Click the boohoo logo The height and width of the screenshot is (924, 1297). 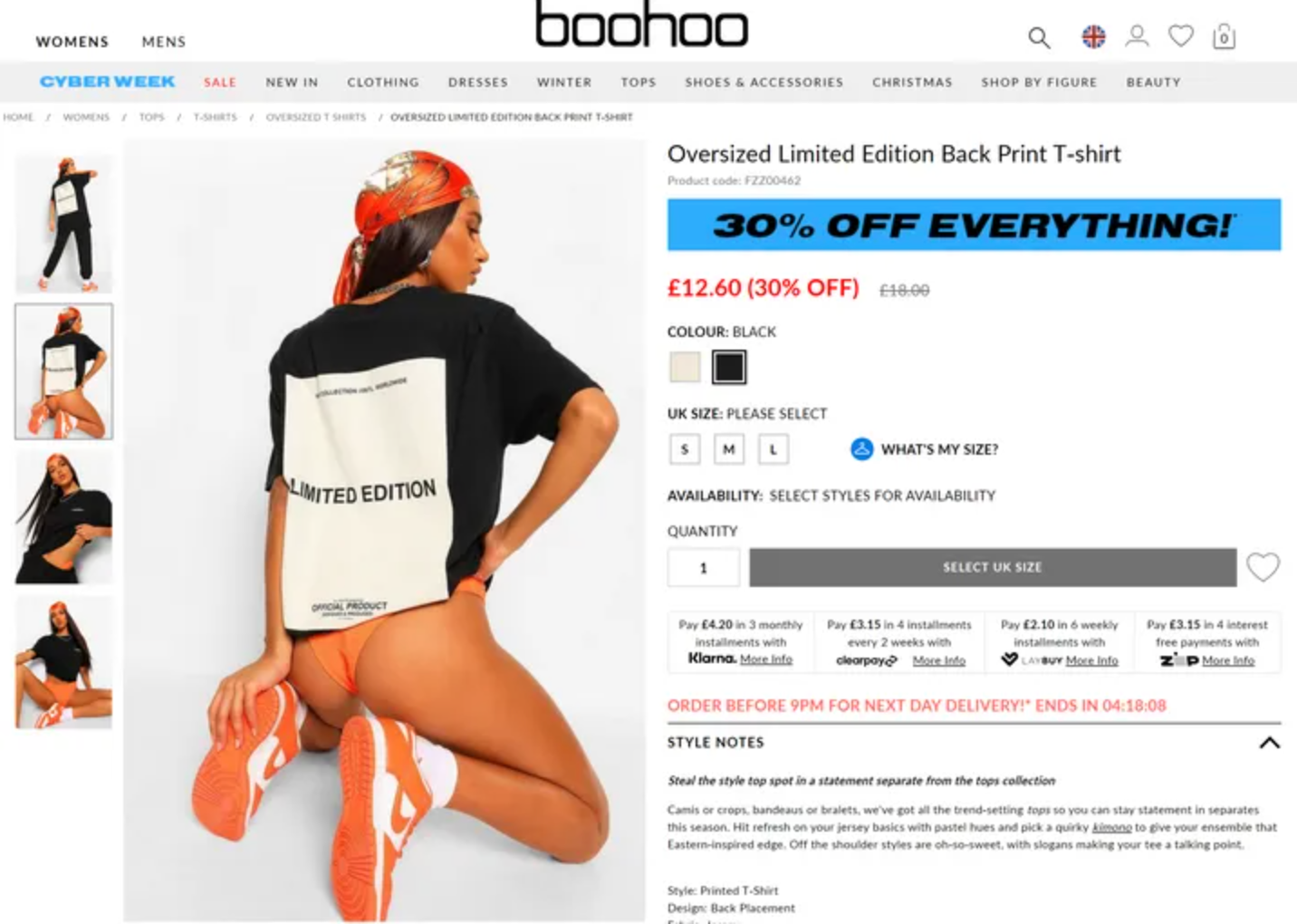(641, 24)
